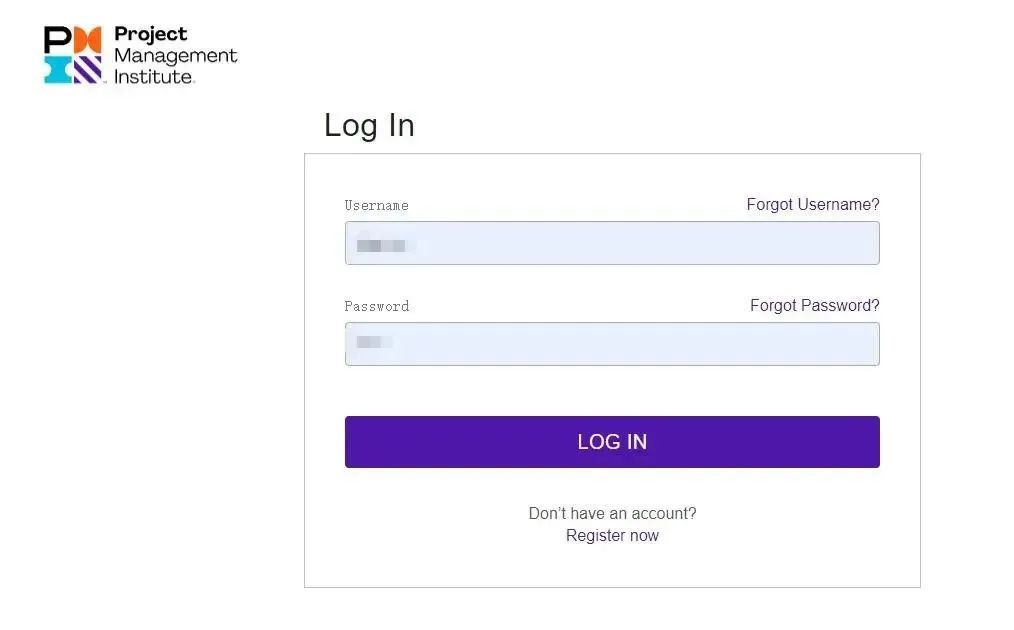The width and height of the screenshot is (1014, 630).
Task: Open the Forgot Username? link
Action: point(812,204)
